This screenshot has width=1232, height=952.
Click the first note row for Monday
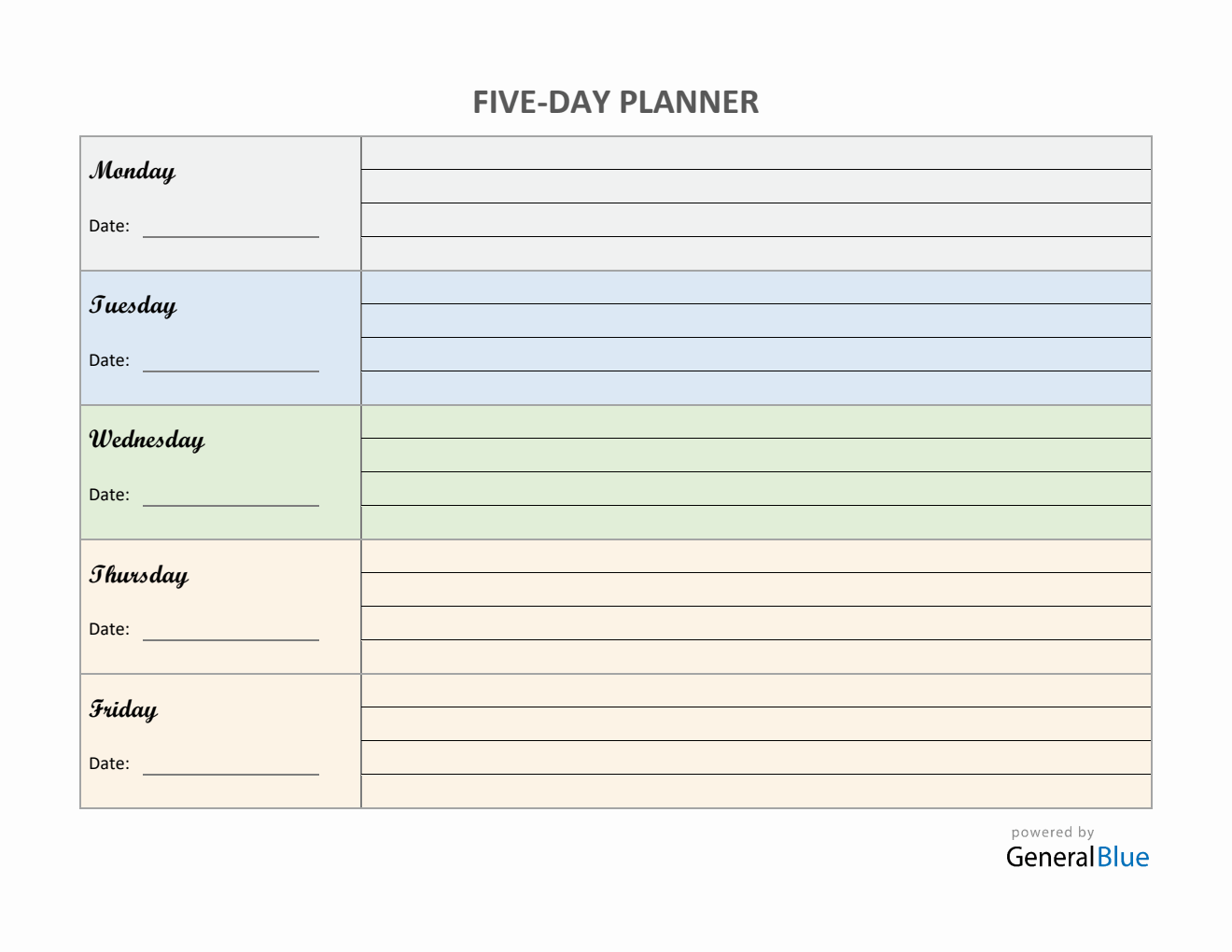click(756, 154)
